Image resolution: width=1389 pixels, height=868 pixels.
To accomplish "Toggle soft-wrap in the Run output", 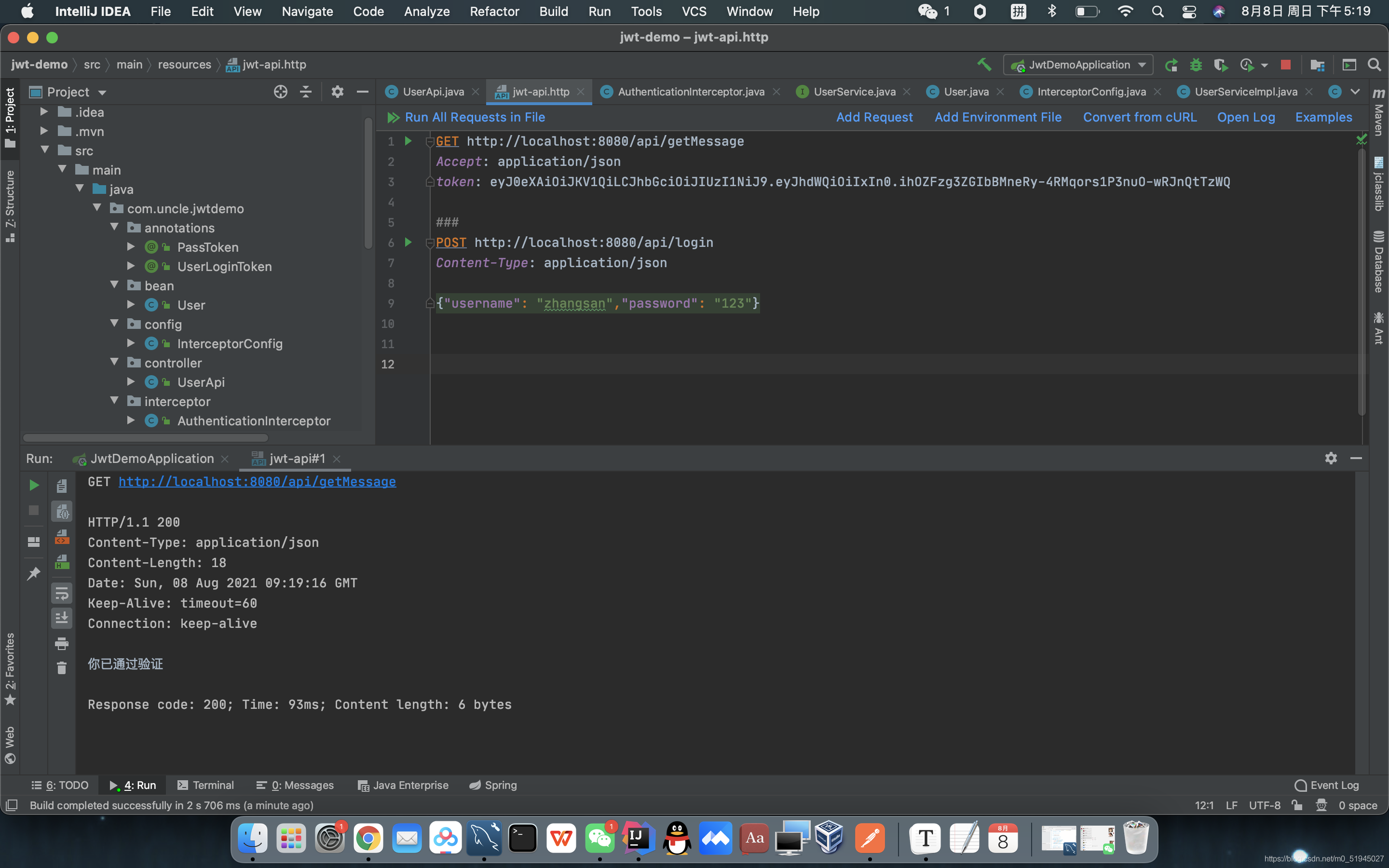I will coord(61,594).
